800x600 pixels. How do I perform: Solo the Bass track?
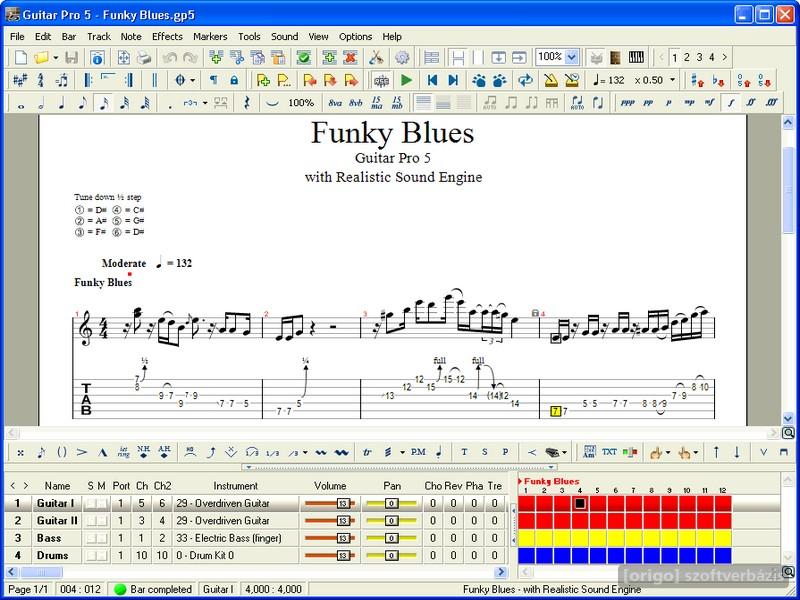91,538
